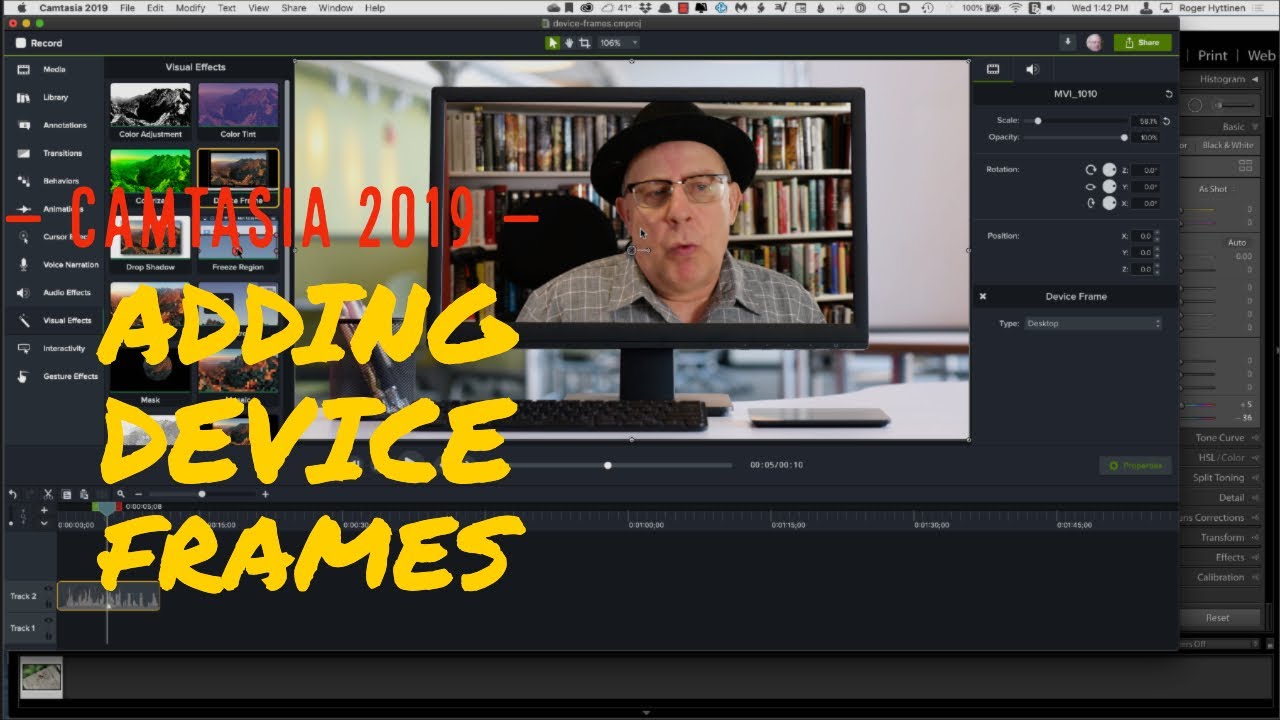Viewport: 1280px width, 720px height.
Task: Toggle the Track 1 lock
Action: 48,635
